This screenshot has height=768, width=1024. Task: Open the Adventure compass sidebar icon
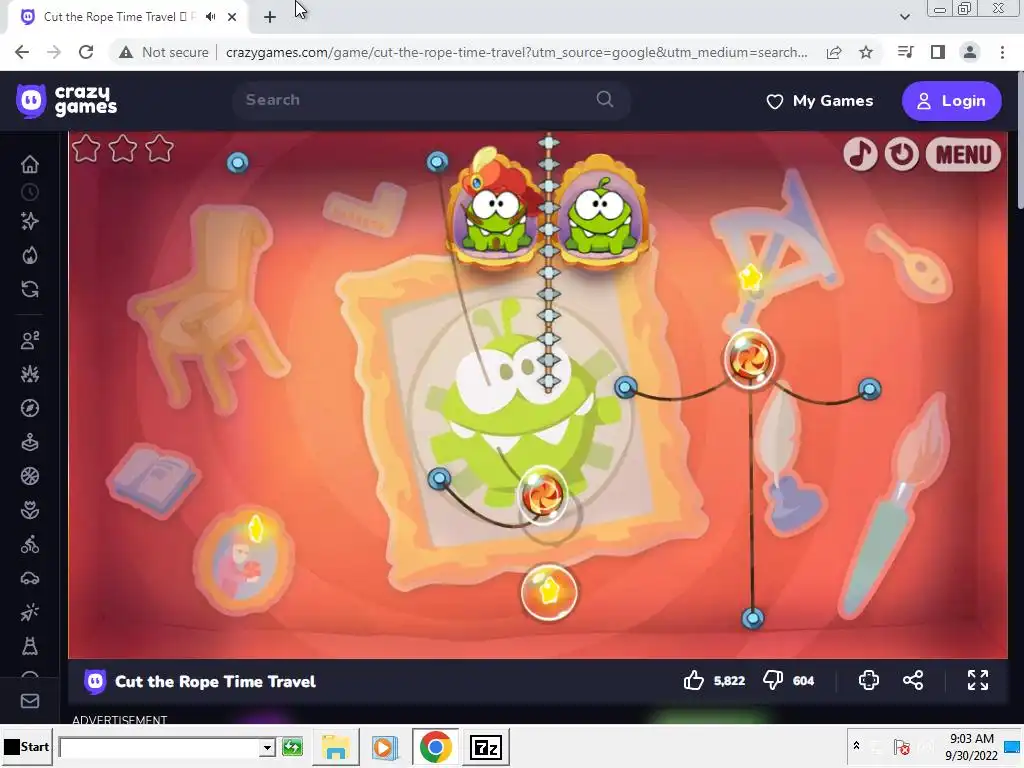point(29,408)
